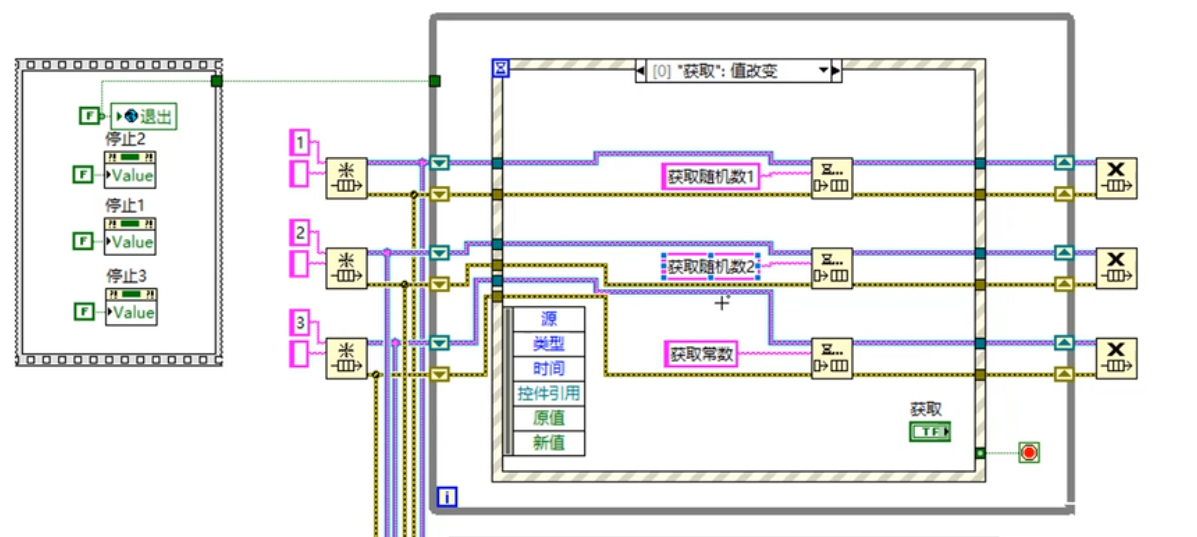This screenshot has height=537, width=1197.
Task: Click the empty string constant below constant 3
Action: 298,354
